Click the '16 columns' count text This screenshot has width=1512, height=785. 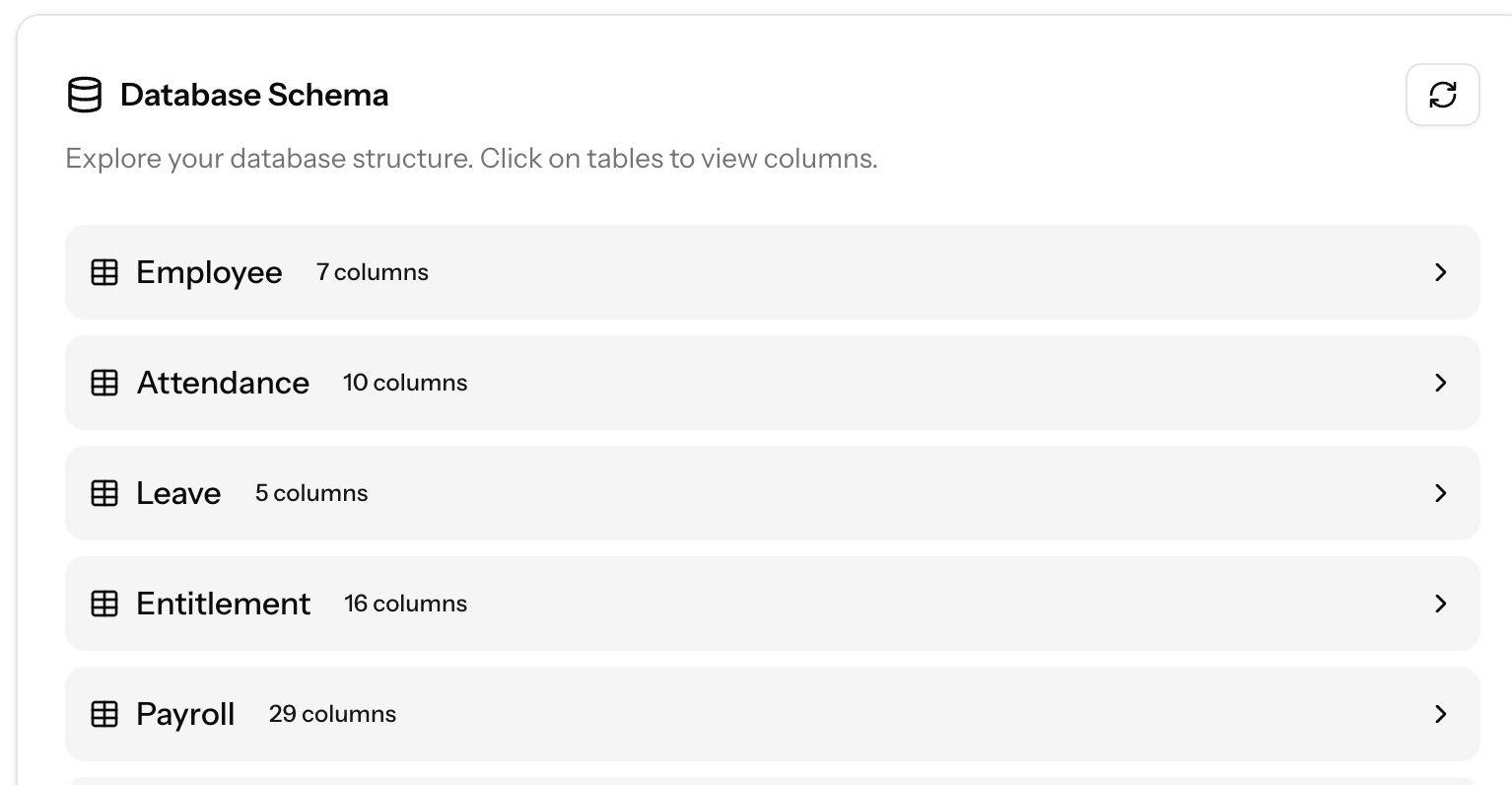(x=405, y=604)
